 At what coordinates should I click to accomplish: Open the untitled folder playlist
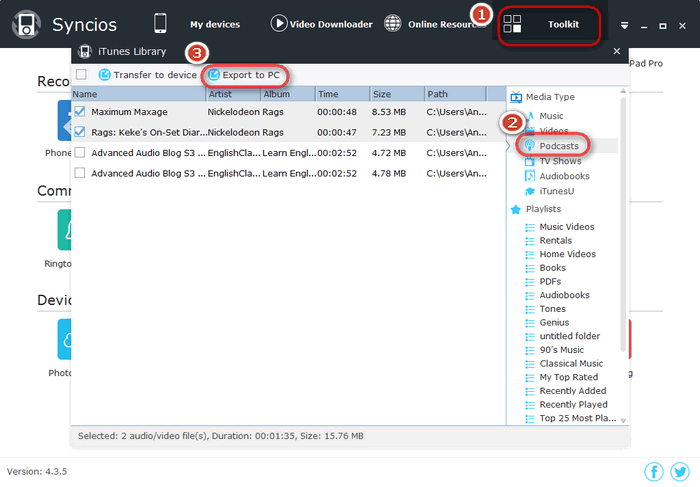point(570,336)
